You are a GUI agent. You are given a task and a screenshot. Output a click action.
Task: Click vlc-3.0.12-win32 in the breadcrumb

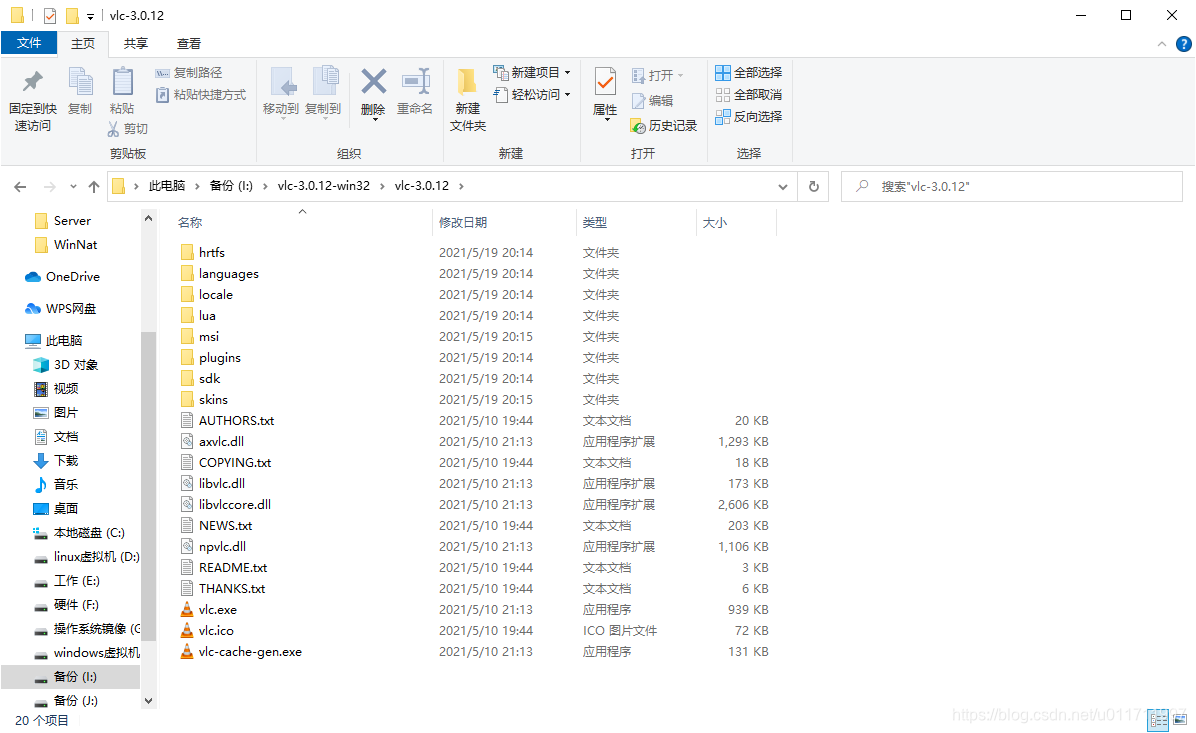(323, 186)
